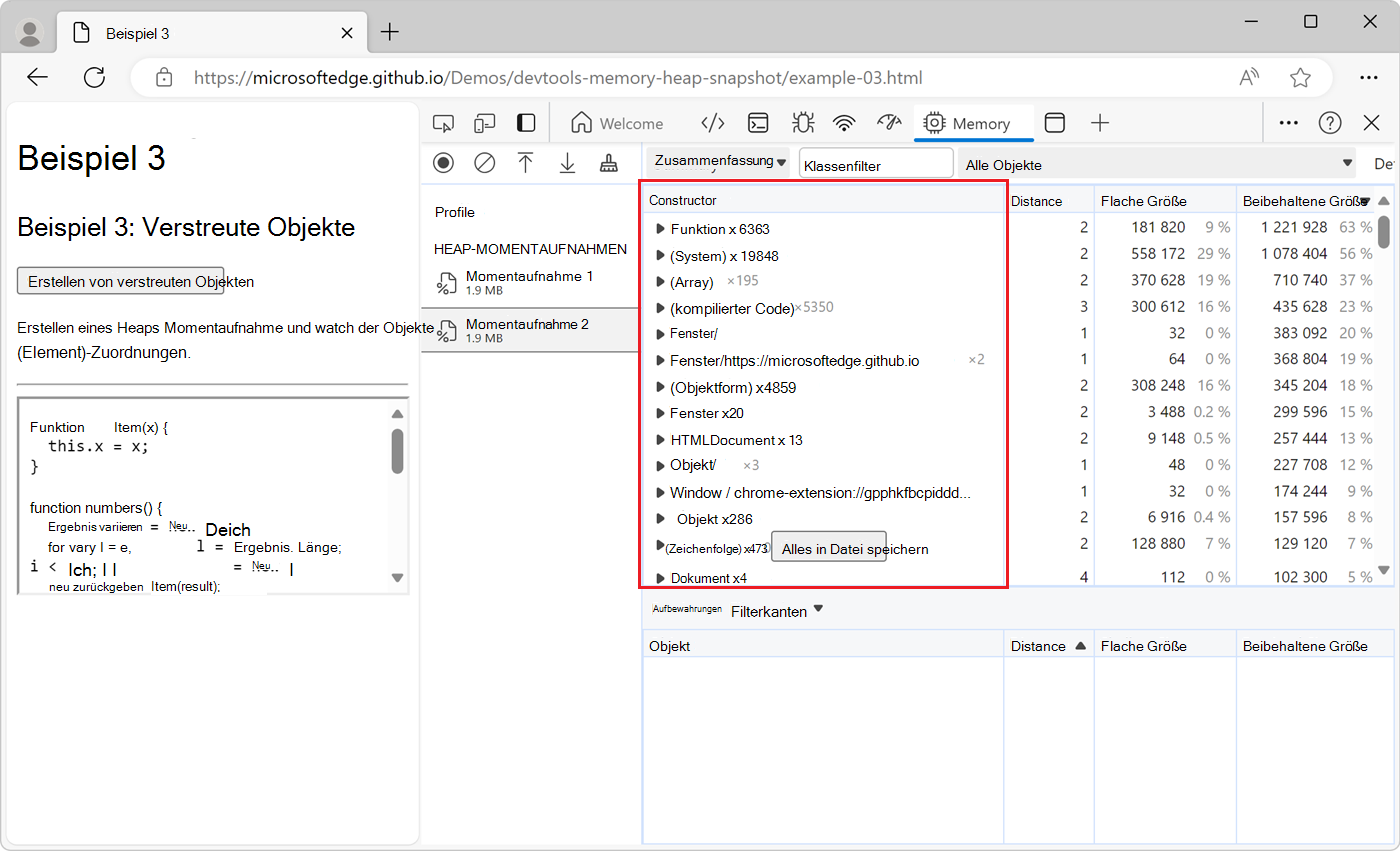Viewport: 1400px width, 851px height.
Task: Sort by Distance header in retainers table
Action: click(x=1048, y=646)
